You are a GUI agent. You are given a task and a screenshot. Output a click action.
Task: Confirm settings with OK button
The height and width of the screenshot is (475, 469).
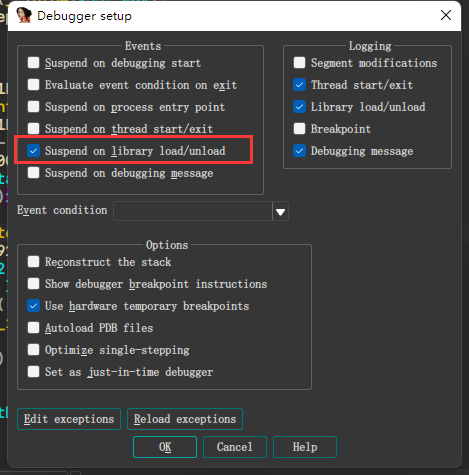[165, 447]
